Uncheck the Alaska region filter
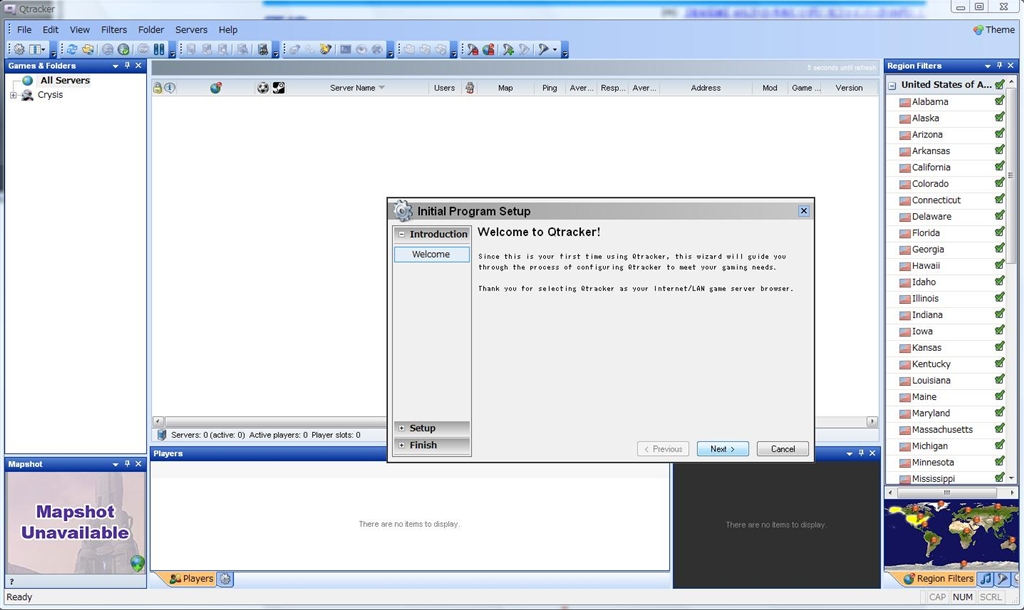This screenshot has height=610, width=1024. 1000,117
